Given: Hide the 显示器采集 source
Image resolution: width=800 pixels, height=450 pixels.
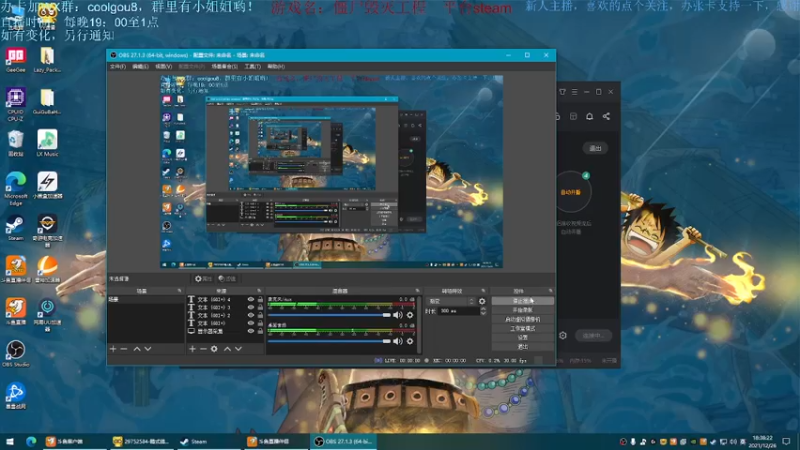Looking at the screenshot, I should [251, 331].
